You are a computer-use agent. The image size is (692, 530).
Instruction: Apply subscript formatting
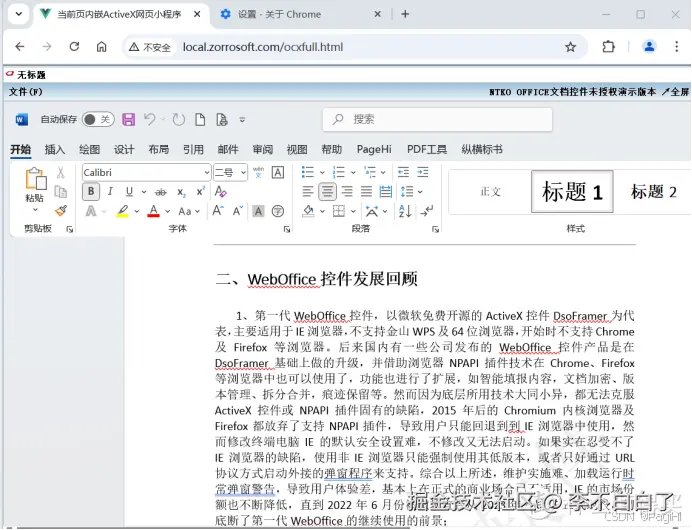(x=181, y=192)
